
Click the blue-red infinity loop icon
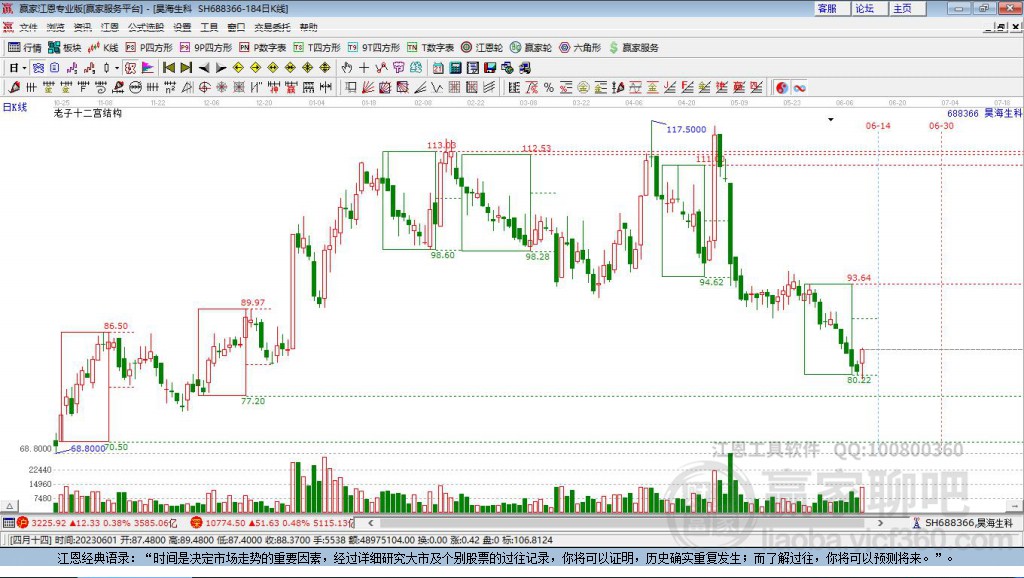(799, 88)
